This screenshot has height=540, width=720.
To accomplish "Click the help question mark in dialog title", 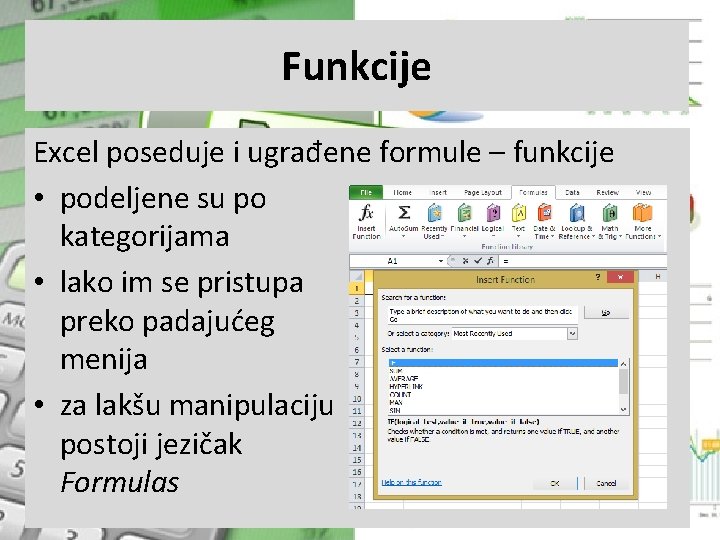I will [598, 277].
